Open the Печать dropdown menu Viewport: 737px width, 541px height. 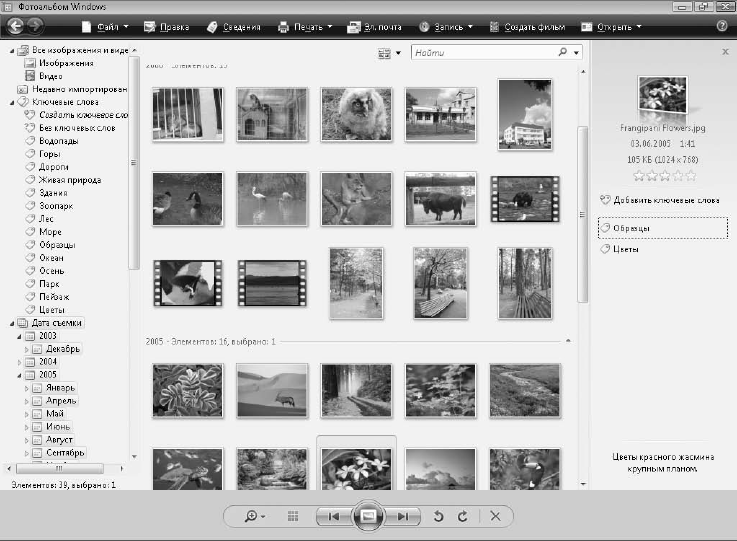coord(311,24)
